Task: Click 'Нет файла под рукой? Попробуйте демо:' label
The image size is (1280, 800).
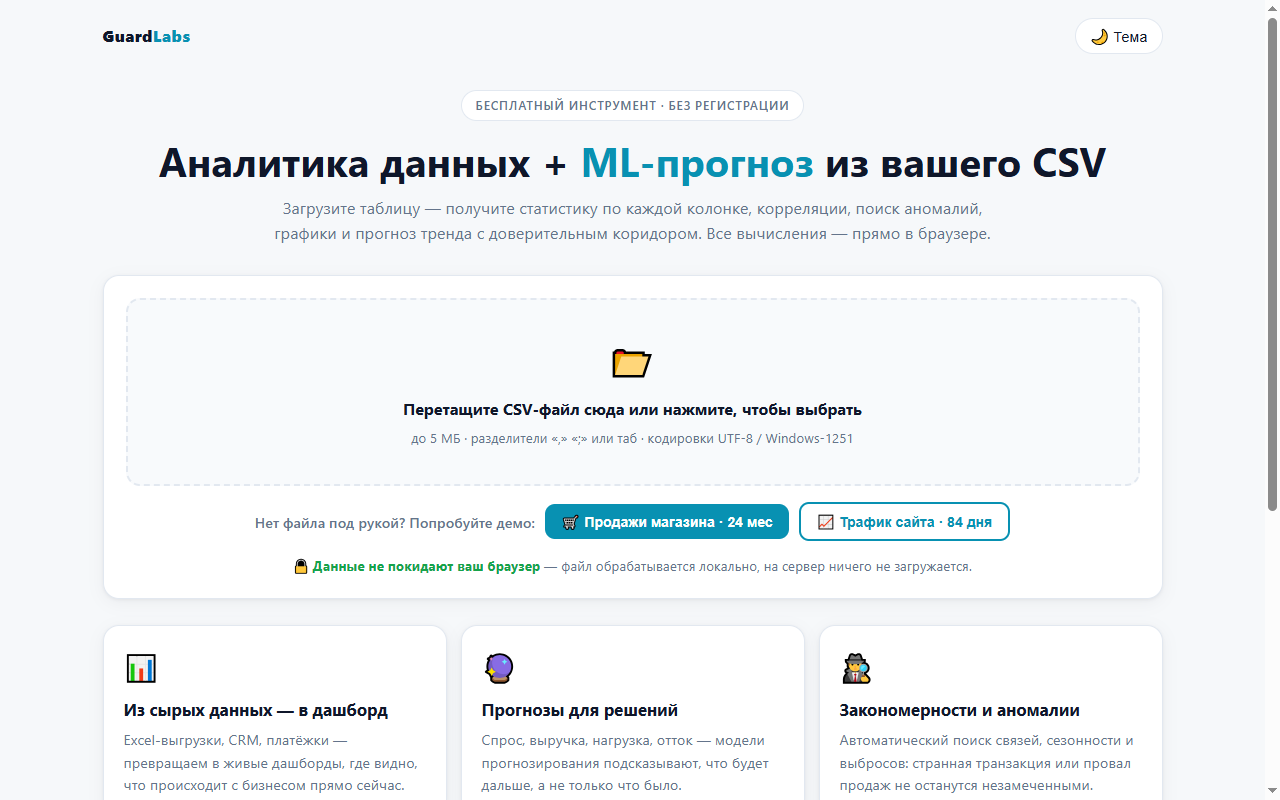Action: [x=395, y=523]
